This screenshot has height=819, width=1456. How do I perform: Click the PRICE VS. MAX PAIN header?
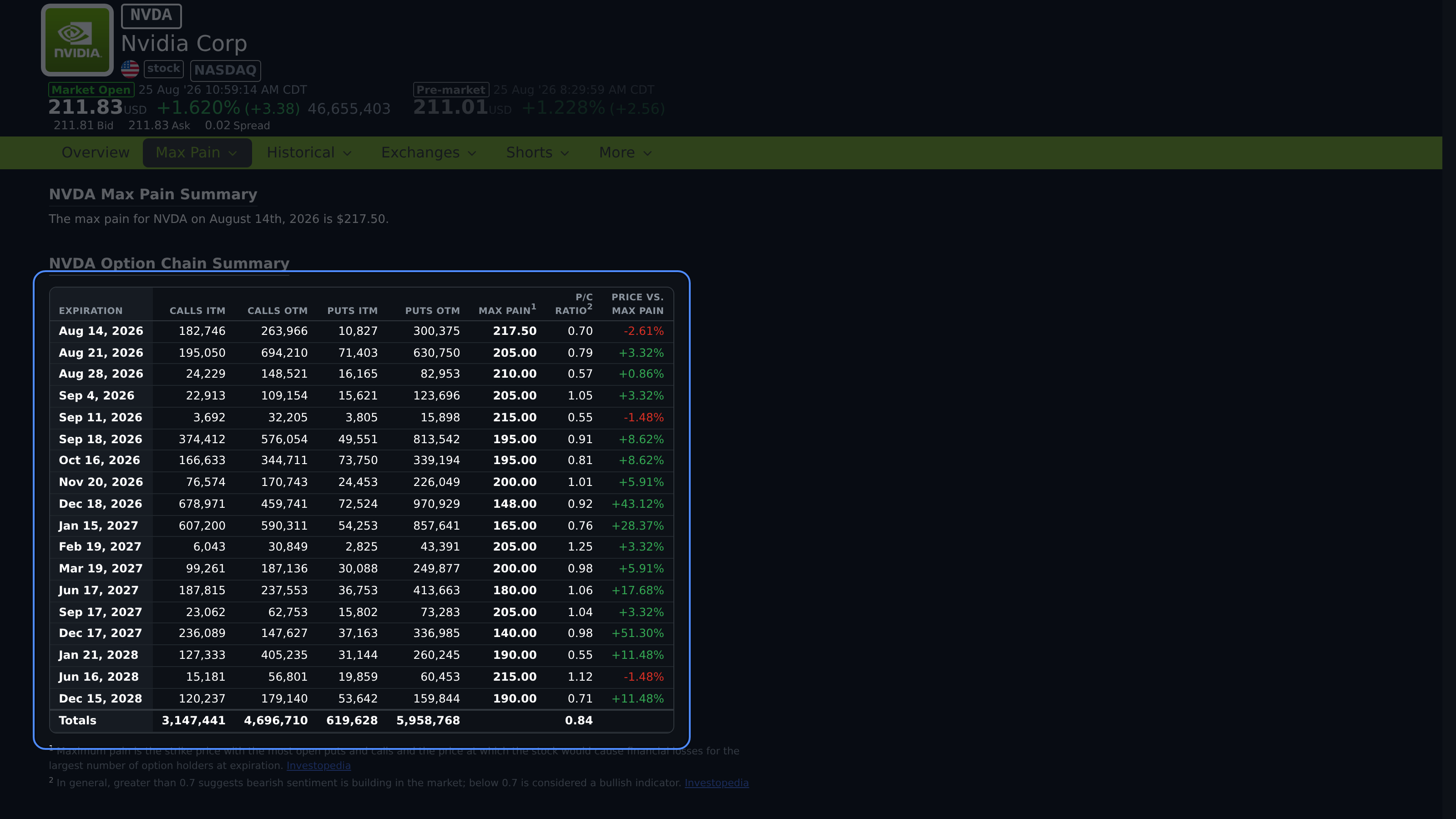point(637,304)
